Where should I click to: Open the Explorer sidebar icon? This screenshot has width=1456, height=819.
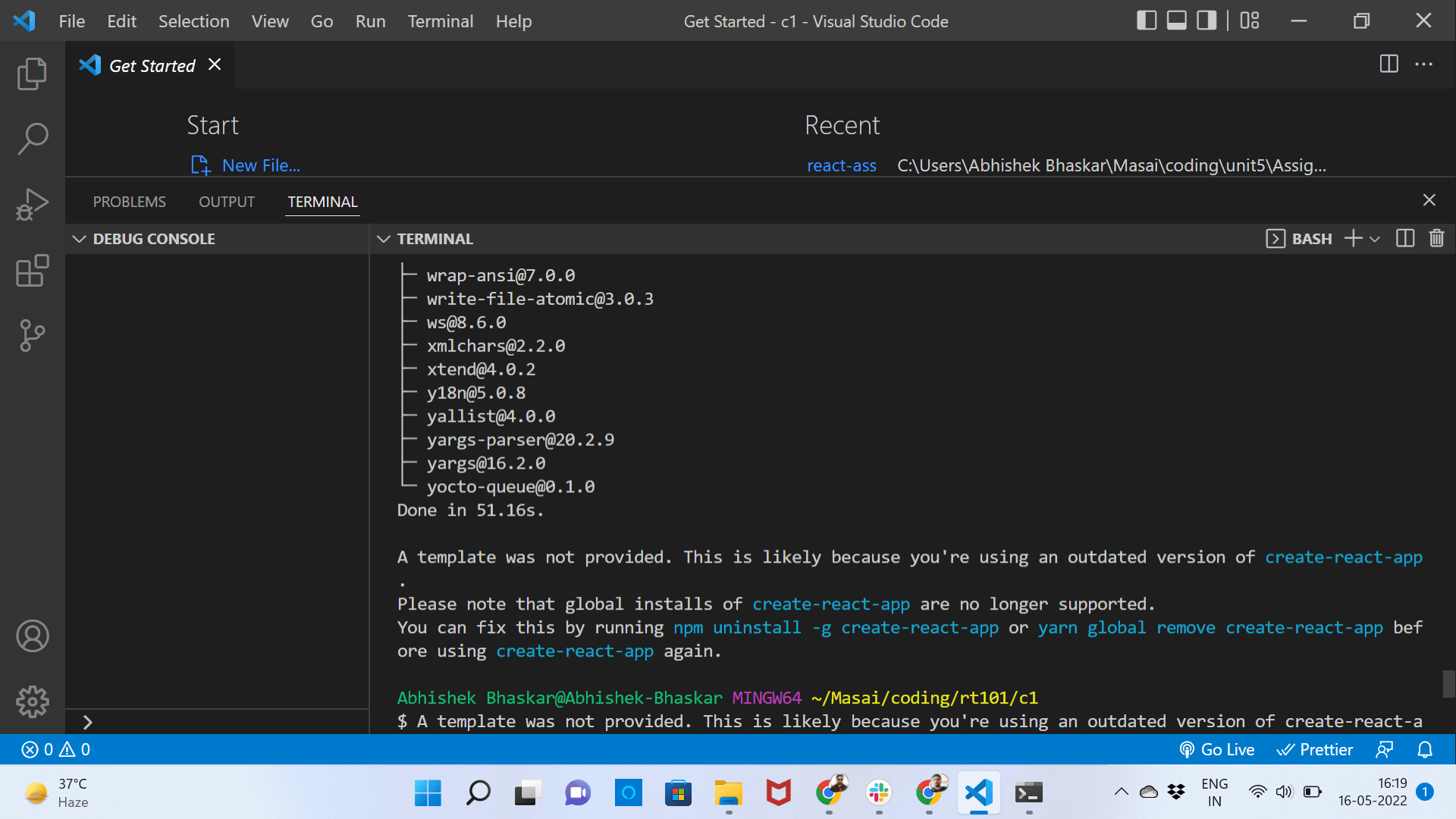click(x=31, y=73)
